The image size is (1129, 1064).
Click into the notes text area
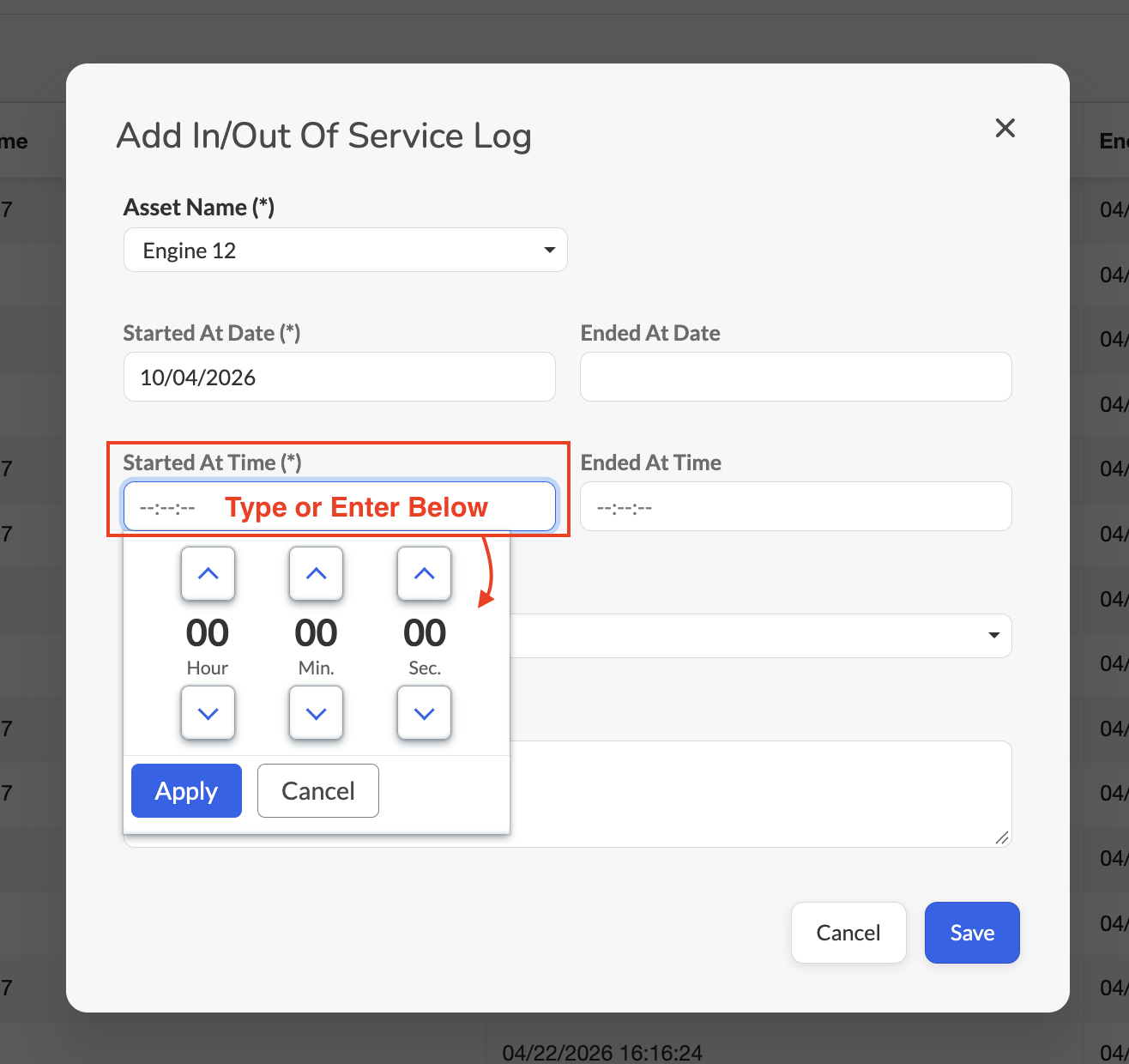coord(761,794)
